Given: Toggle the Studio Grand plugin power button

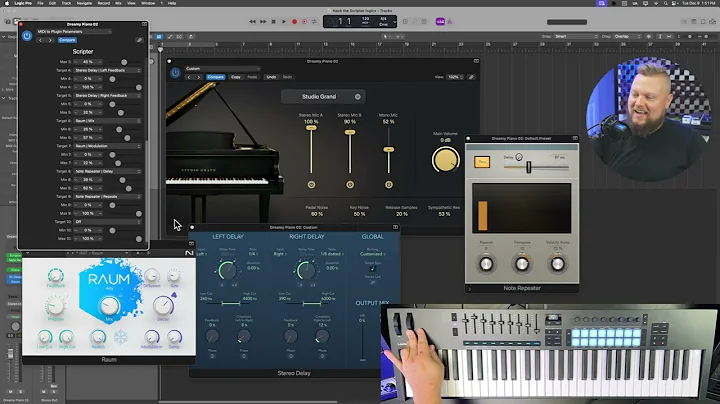Looking at the screenshot, I should tap(175, 73).
